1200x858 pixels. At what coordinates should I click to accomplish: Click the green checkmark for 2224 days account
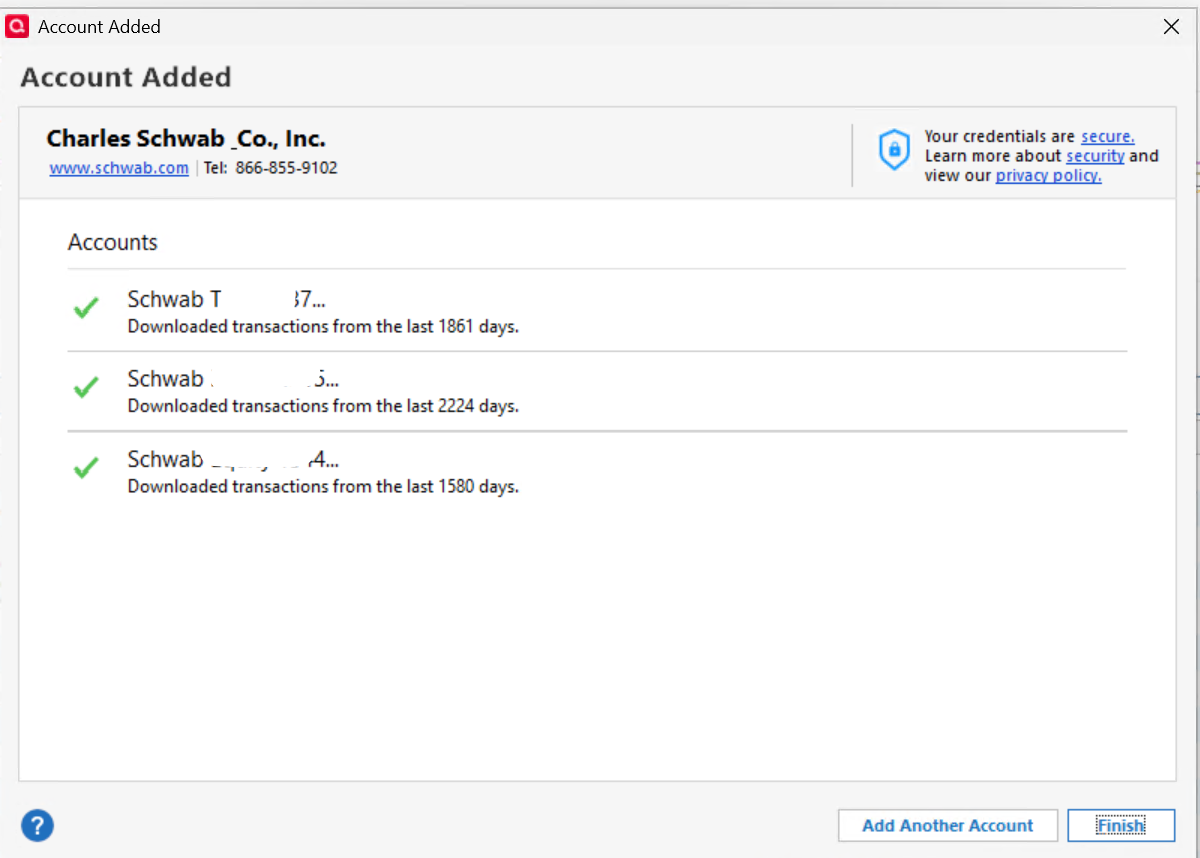point(86,387)
